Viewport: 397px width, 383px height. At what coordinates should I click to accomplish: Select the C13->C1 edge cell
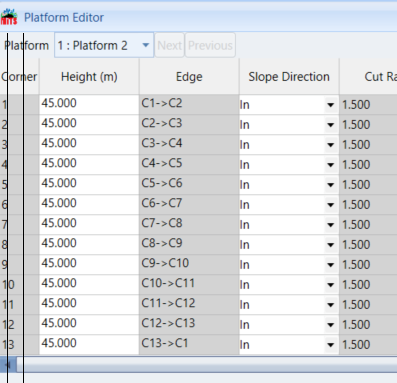189,345
